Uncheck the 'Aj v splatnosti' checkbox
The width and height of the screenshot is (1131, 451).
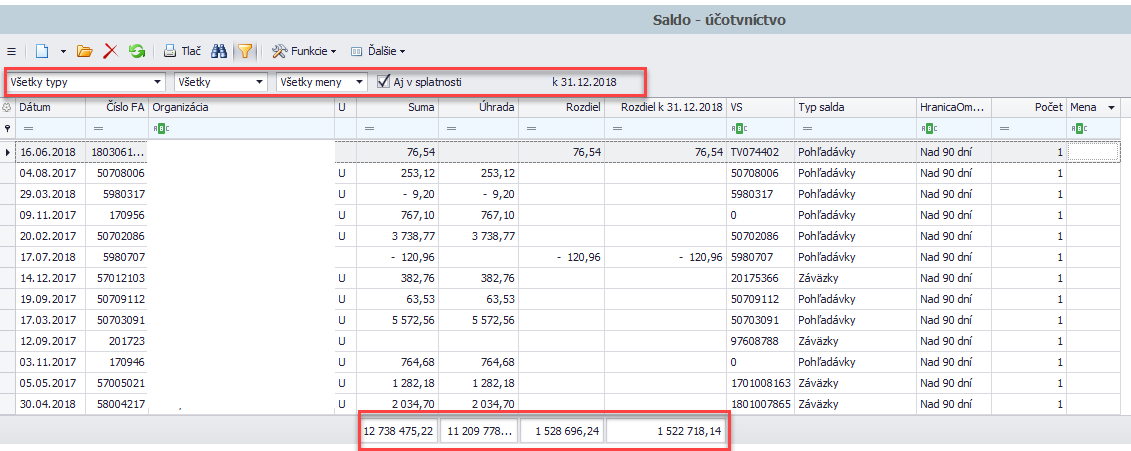click(x=384, y=82)
